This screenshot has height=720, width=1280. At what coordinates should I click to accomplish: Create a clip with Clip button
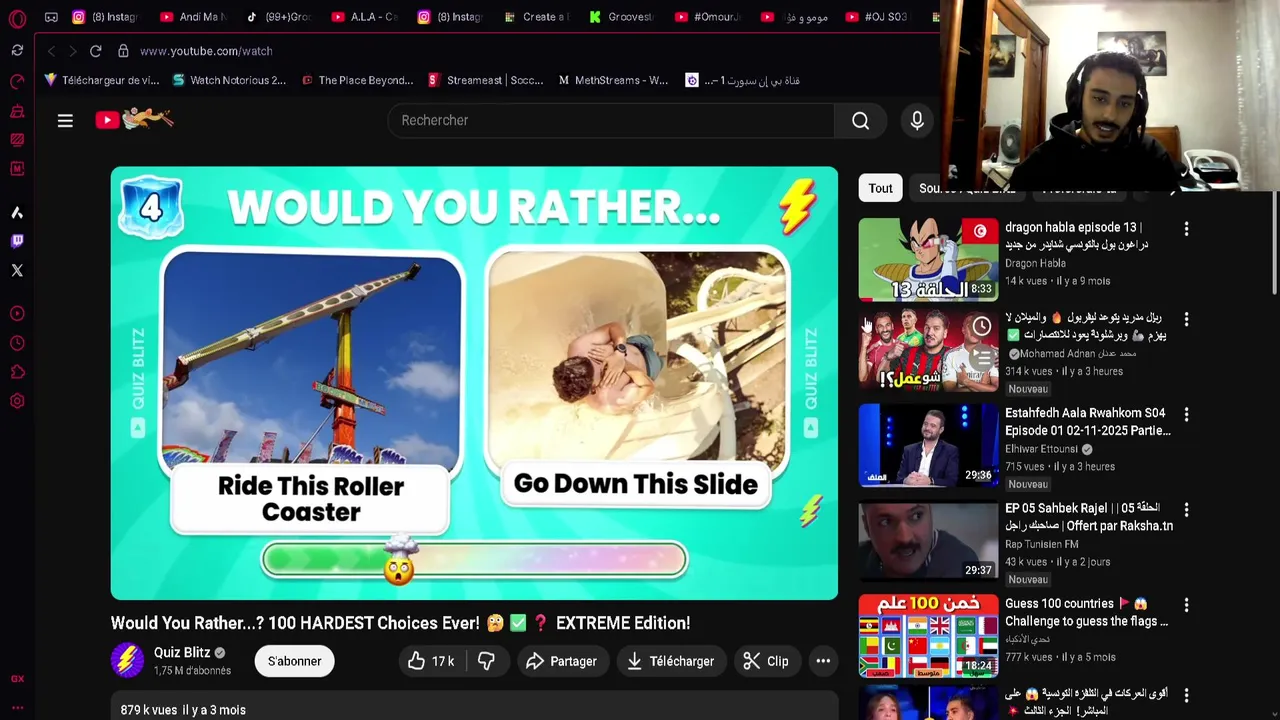pos(766,661)
